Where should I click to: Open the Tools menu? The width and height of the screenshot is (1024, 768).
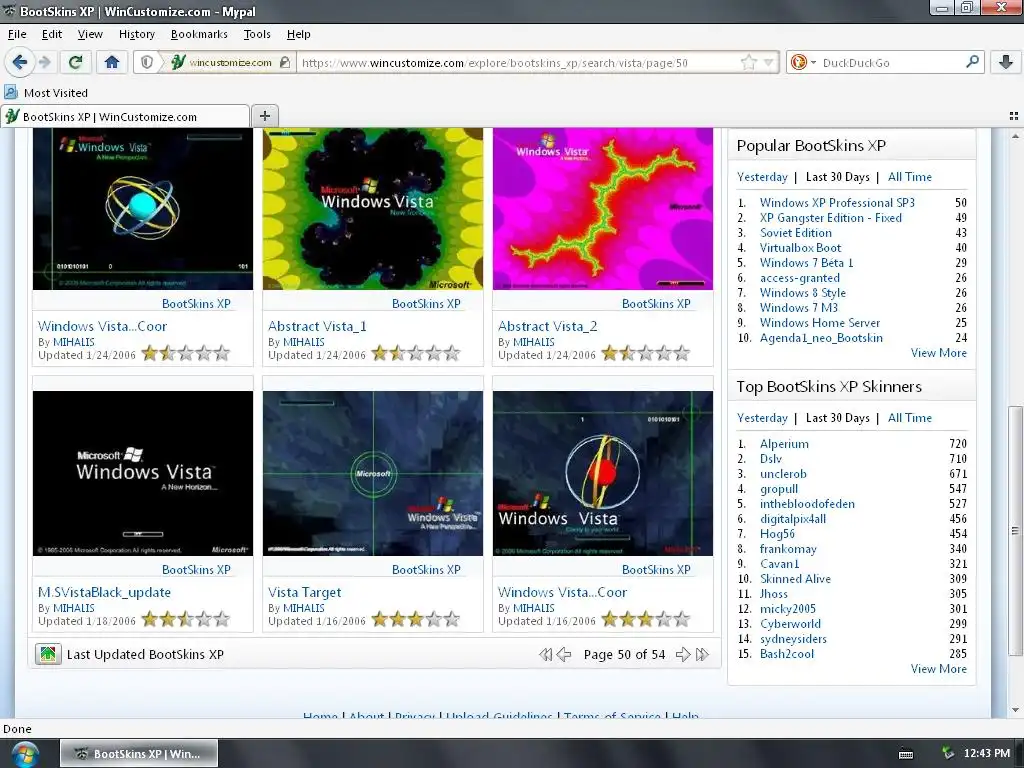pyautogui.click(x=257, y=34)
